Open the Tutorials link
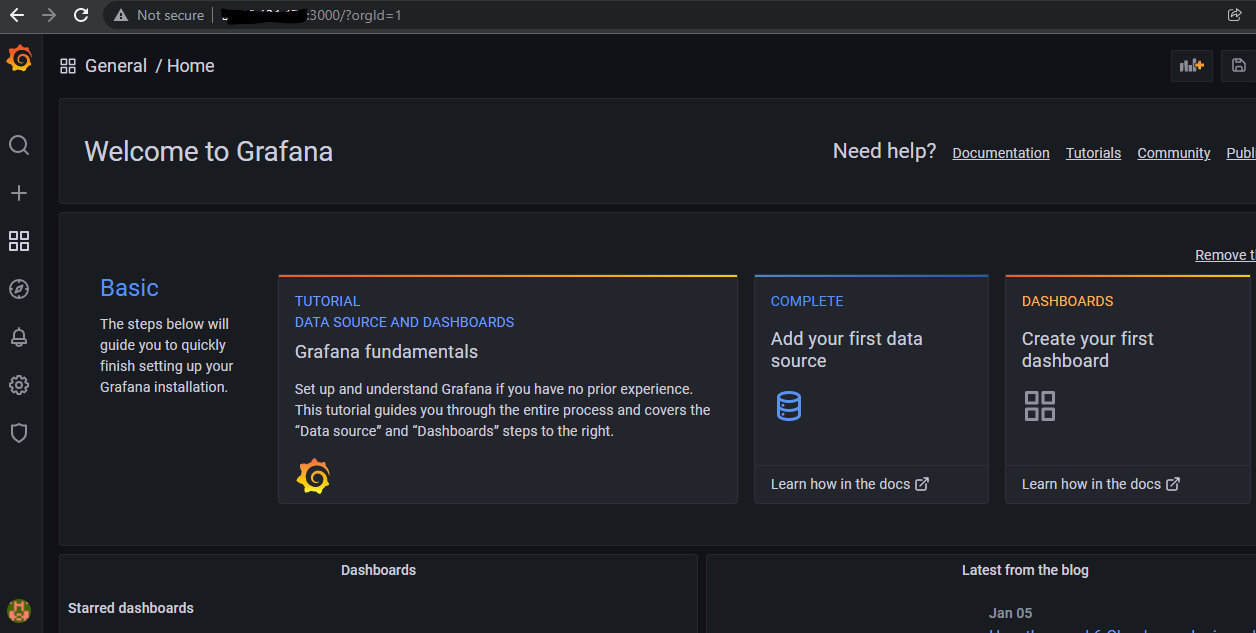 [x=1093, y=152]
